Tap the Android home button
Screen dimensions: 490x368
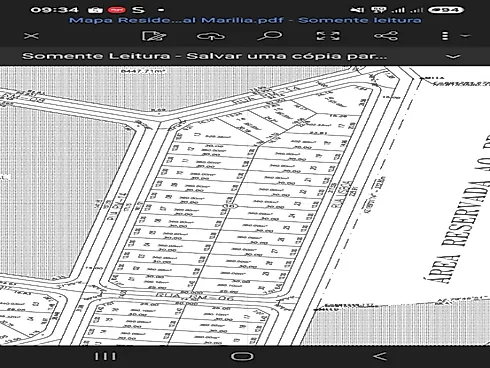pos(242,356)
